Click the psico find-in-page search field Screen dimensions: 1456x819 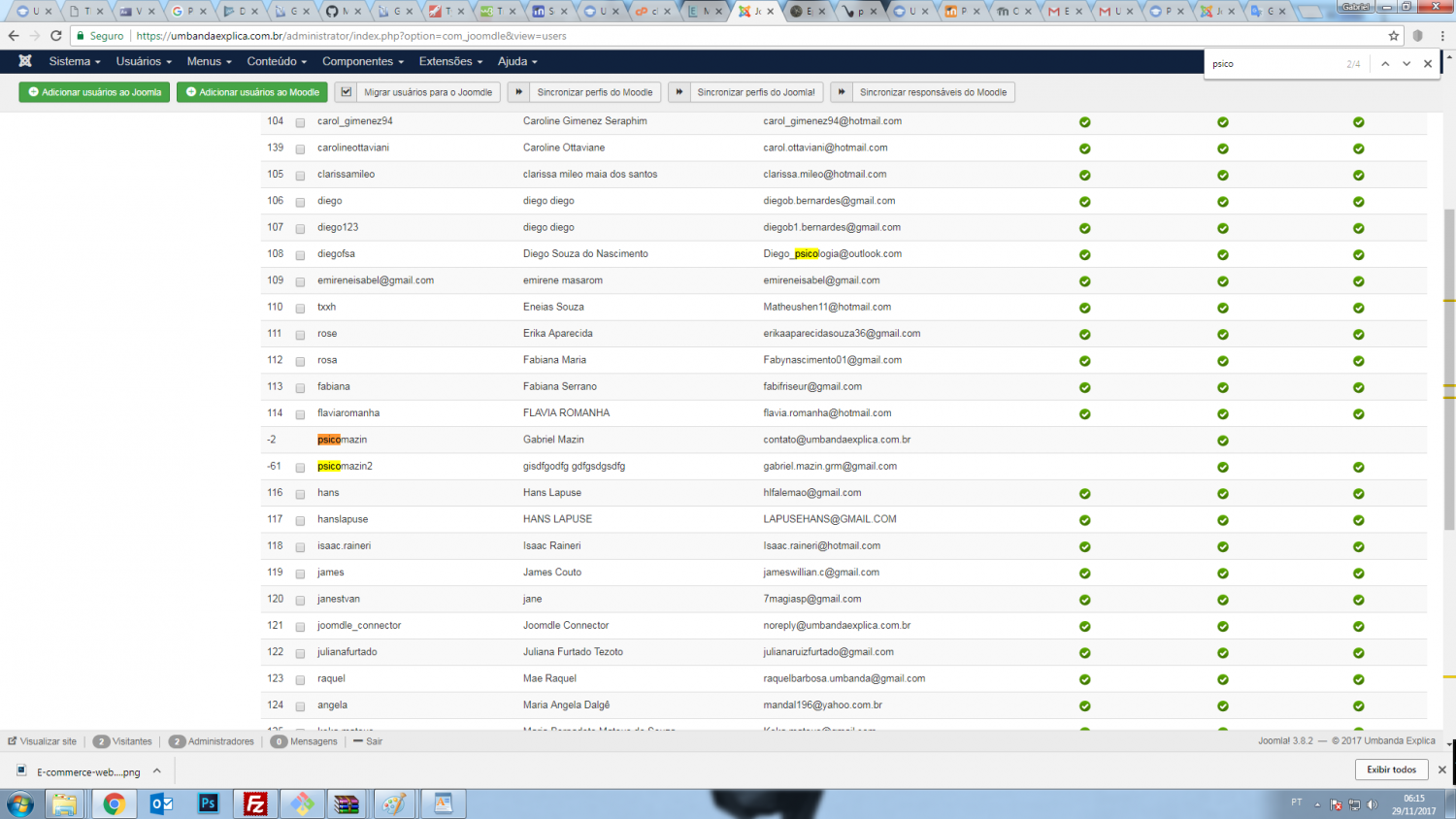tap(1272, 64)
